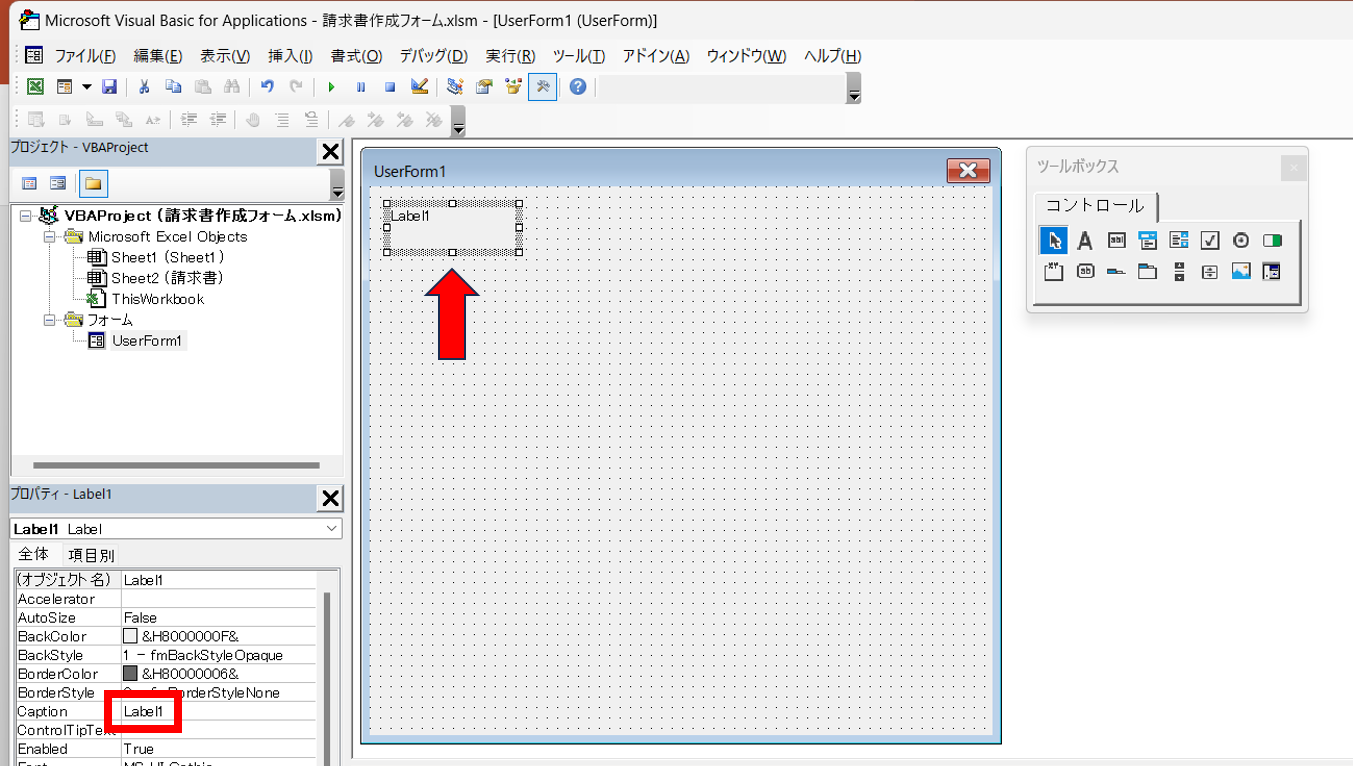Select the Label control in the toolbox
The width and height of the screenshot is (1353, 766).
tap(1084, 241)
